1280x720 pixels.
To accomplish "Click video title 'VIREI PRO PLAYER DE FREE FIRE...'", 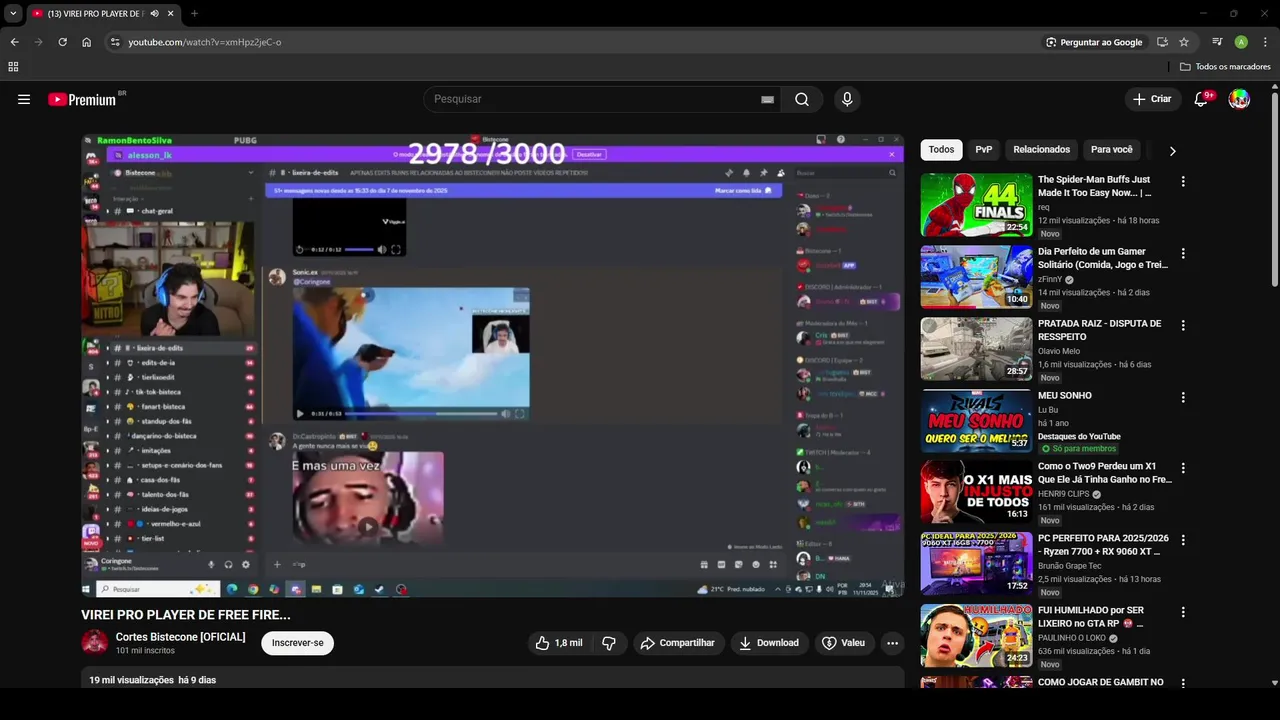I will tap(186, 615).
